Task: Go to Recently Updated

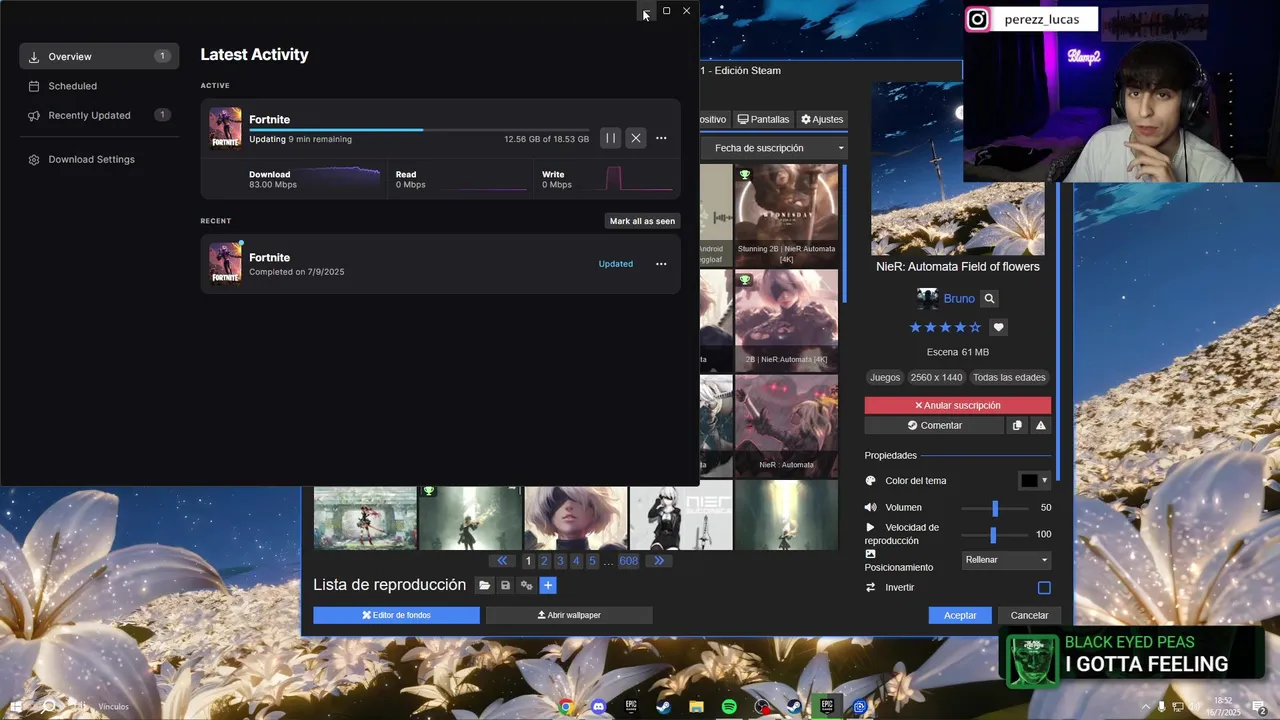Action: click(99, 115)
